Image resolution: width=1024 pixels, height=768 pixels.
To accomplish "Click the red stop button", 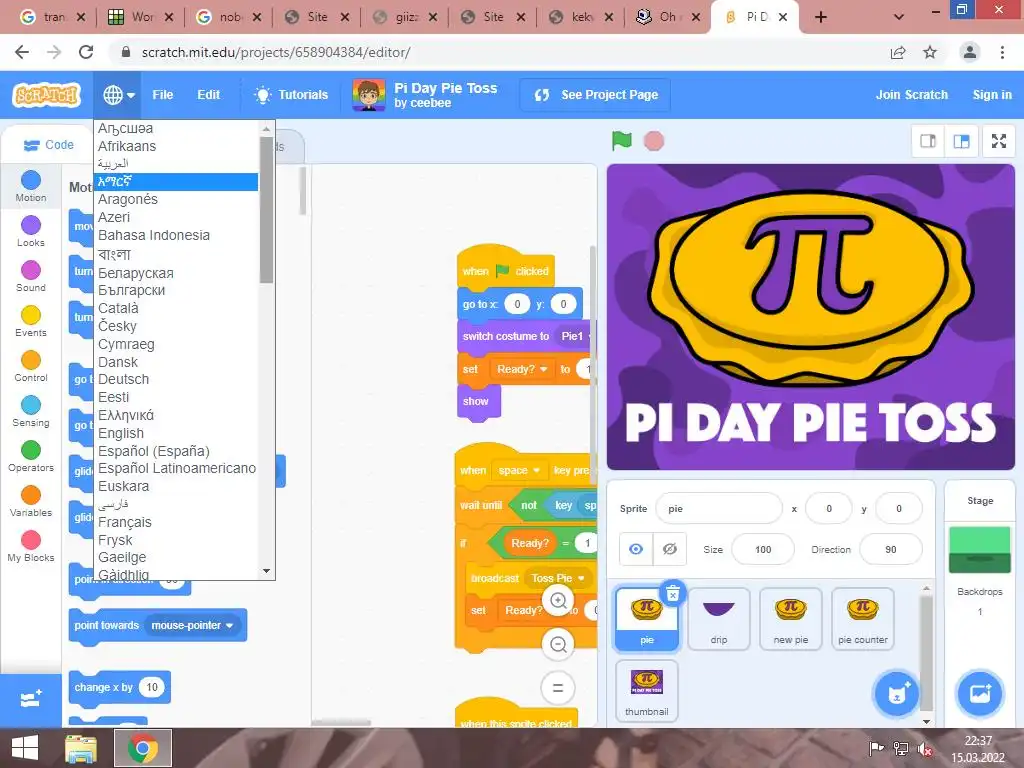I will (654, 141).
